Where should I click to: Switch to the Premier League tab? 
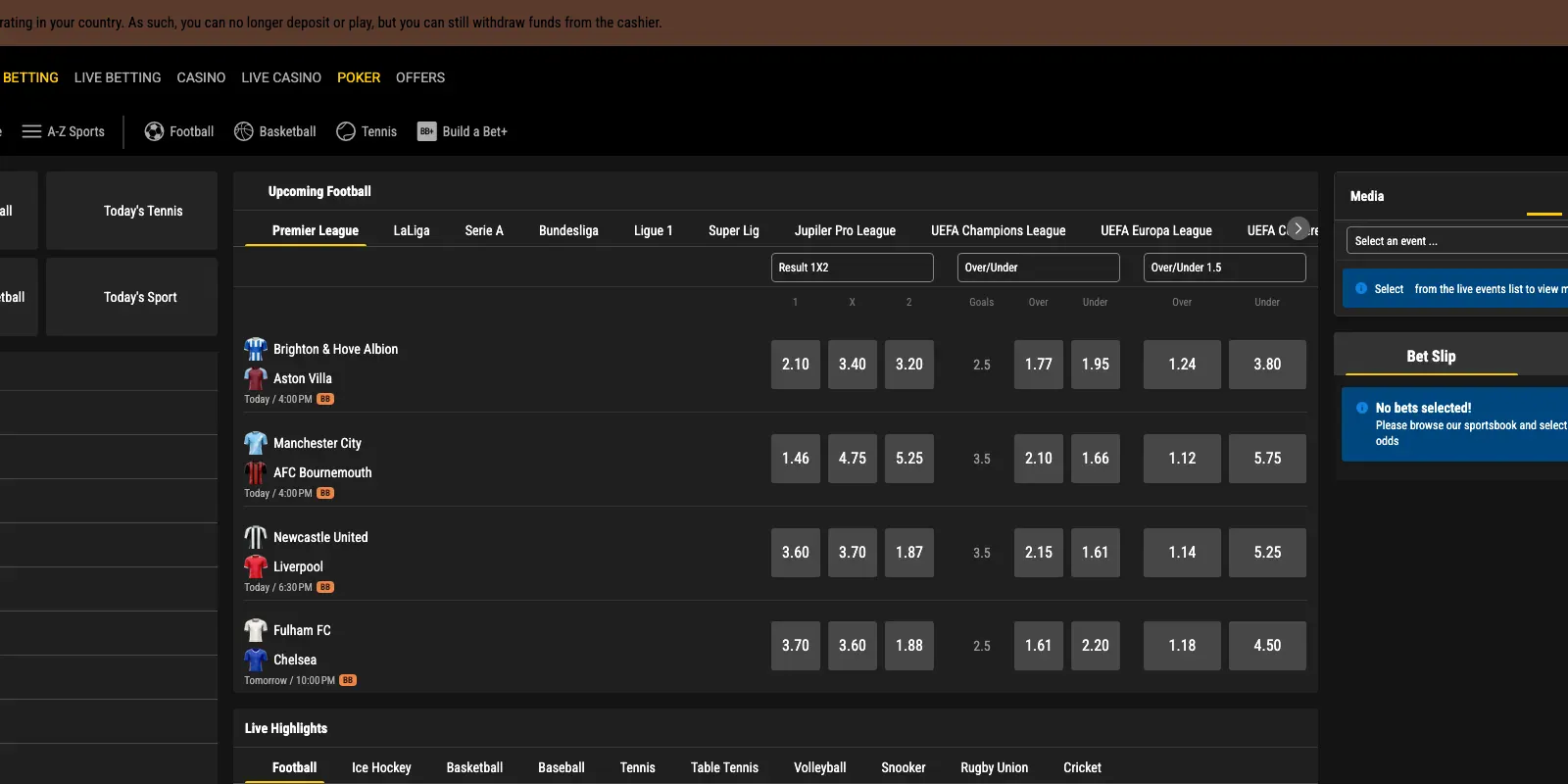(316, 230)
